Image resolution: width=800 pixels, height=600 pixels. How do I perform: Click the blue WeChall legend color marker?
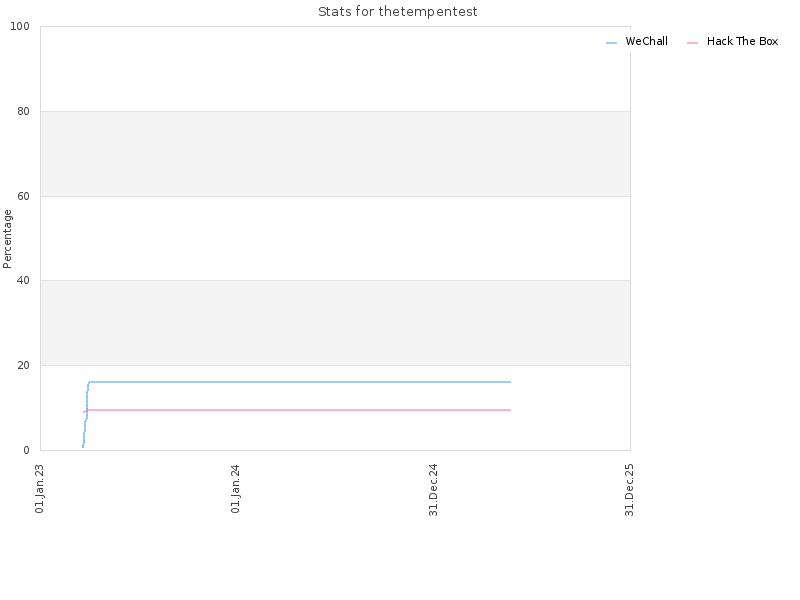(x=611, y=43)
